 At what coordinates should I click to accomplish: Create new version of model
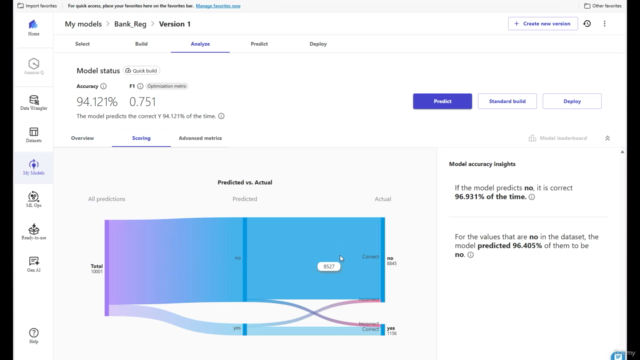point(543,24)
